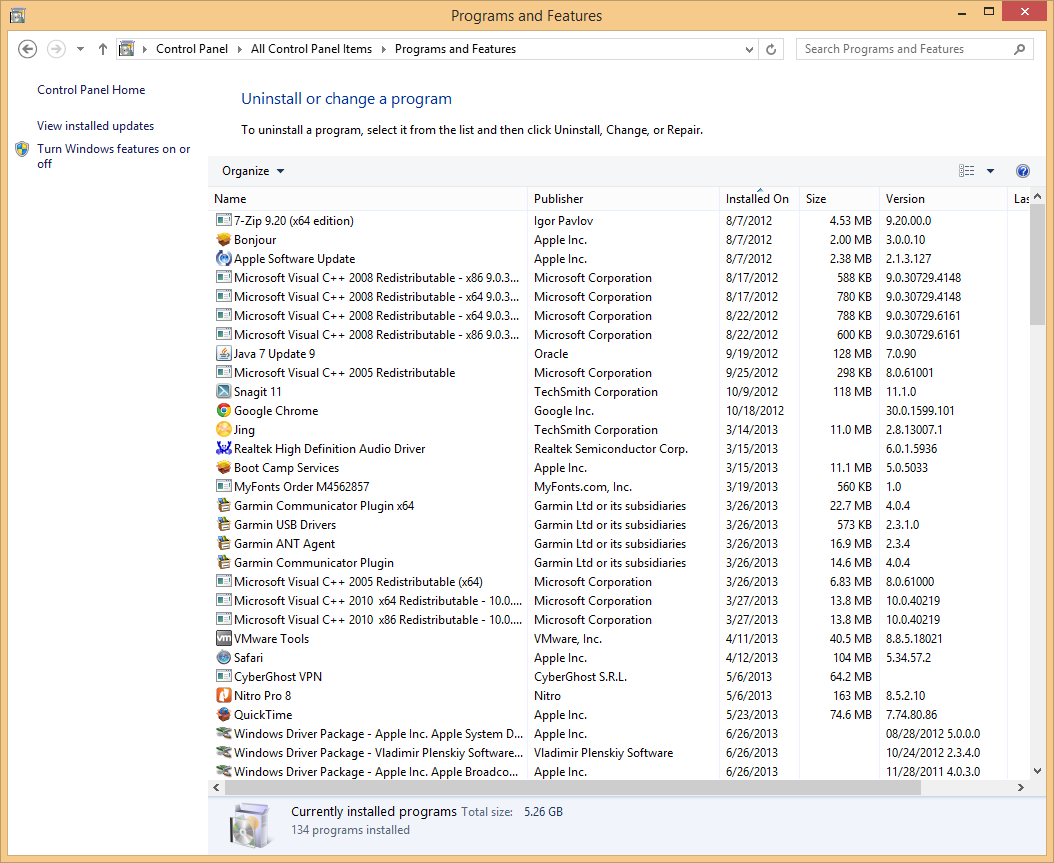Click the VMware Tools icon
The image size is (1054, 863).
pyautogui.click(x=223, y=639)
